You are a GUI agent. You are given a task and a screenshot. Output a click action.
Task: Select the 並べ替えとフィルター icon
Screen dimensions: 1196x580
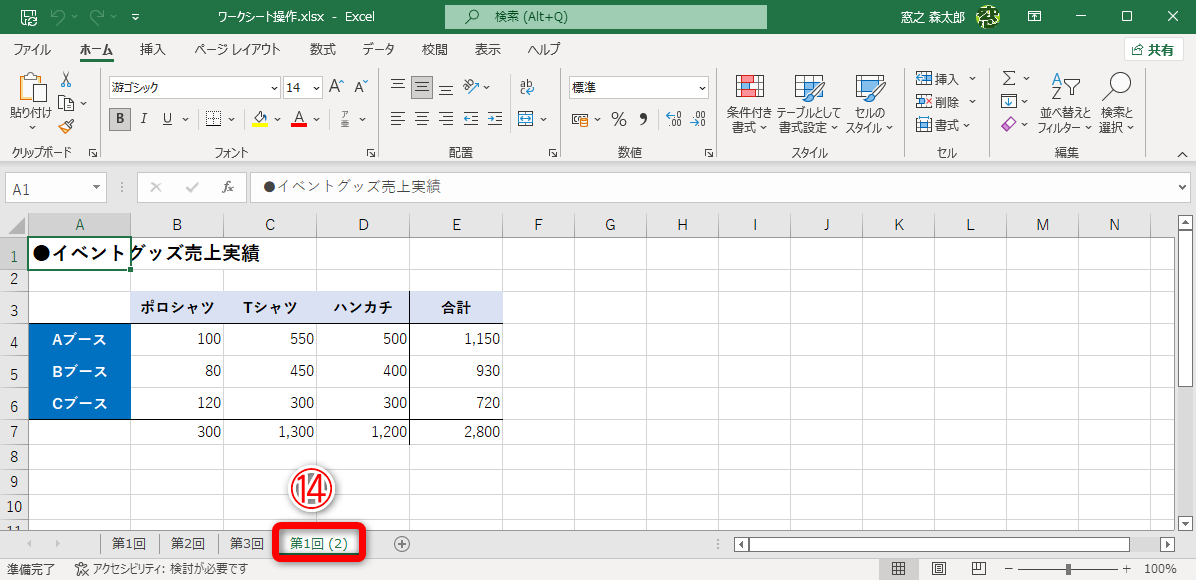tap(1062, 104)
